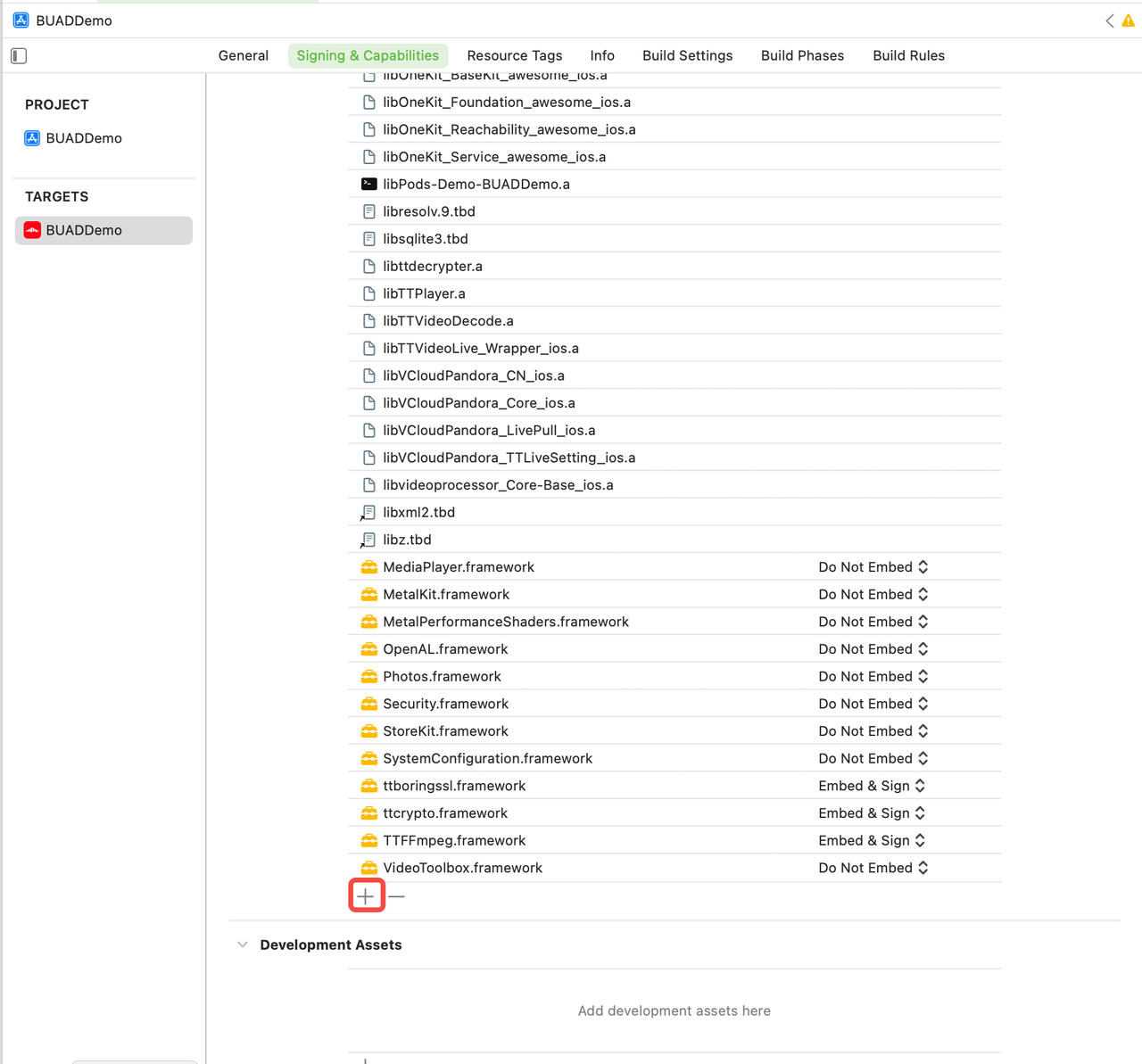Click the blue BUADDemo project icon in sidebar
Viewport: 1142px width, 1064px height.
click(32, 138)
